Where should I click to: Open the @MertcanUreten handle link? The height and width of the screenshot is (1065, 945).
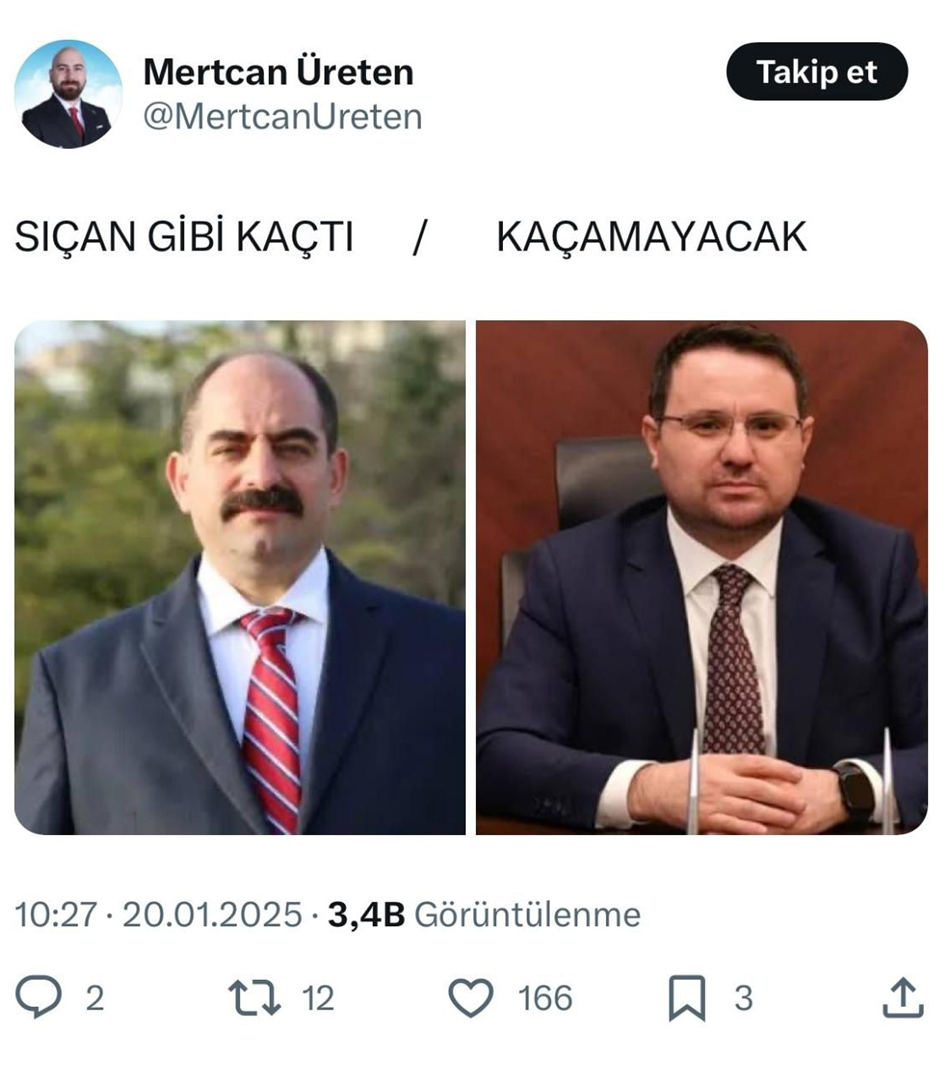283,117
